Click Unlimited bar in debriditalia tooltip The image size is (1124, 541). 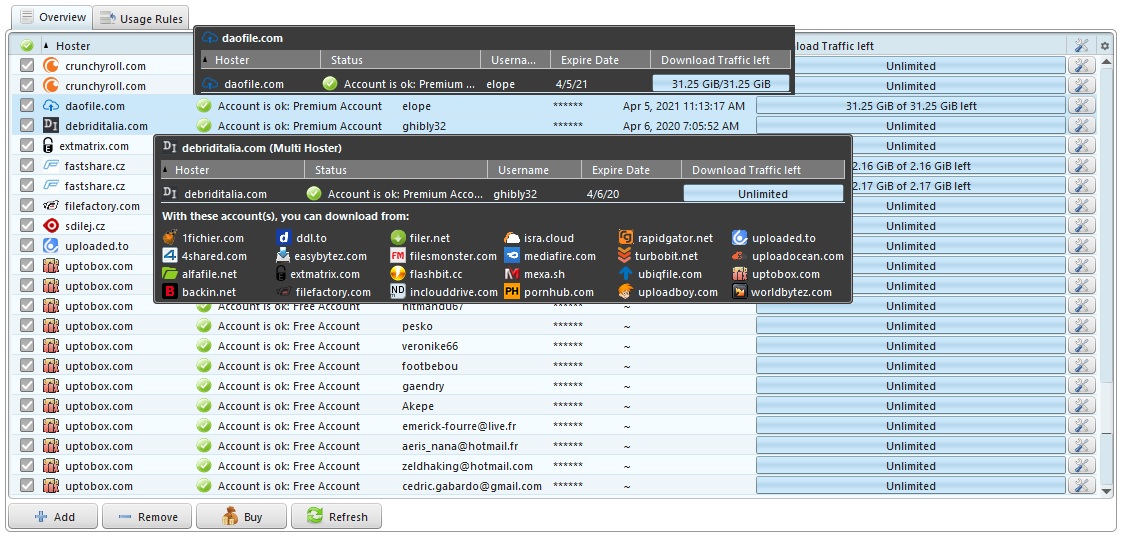tap(763, 194)
